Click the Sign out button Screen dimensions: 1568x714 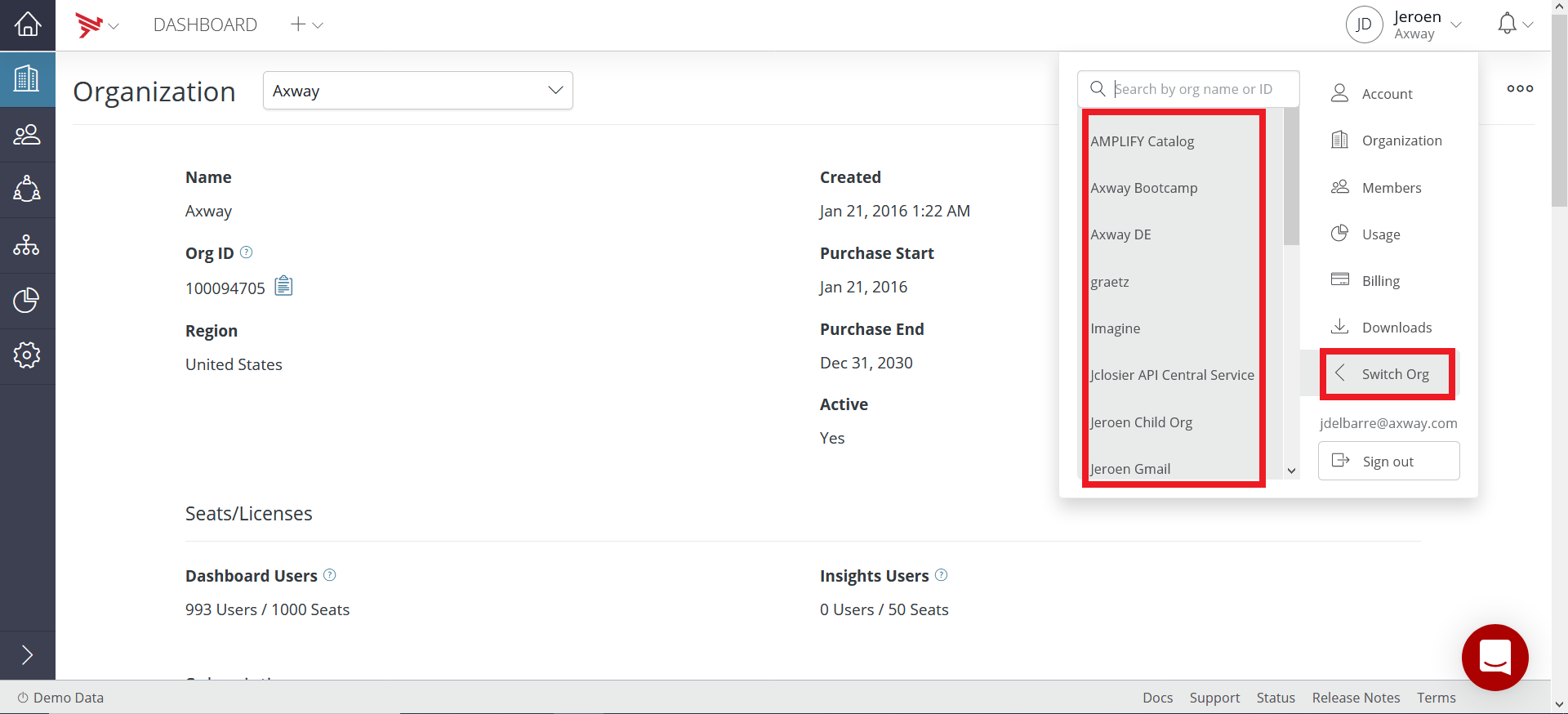coord(1388,461)
